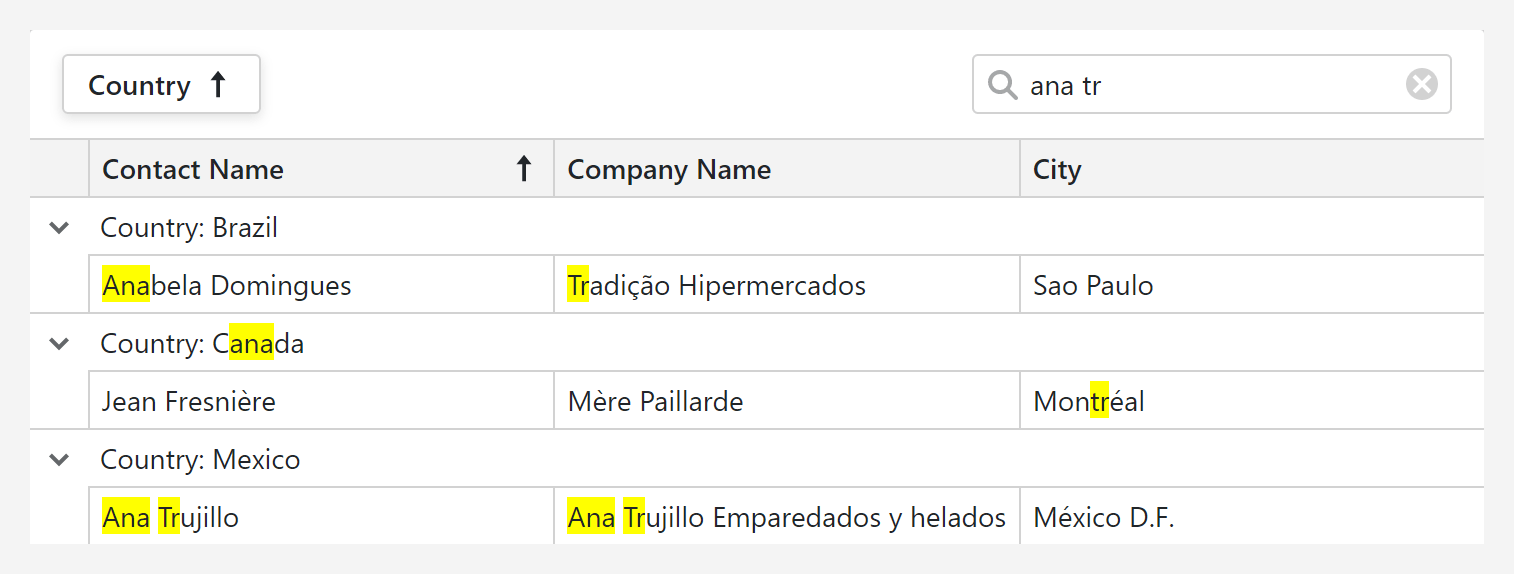Collapse the Country: Brazil group
The height and width of the screenshot is (574, 1514).
pyautogui.click(x=60, y=228)
